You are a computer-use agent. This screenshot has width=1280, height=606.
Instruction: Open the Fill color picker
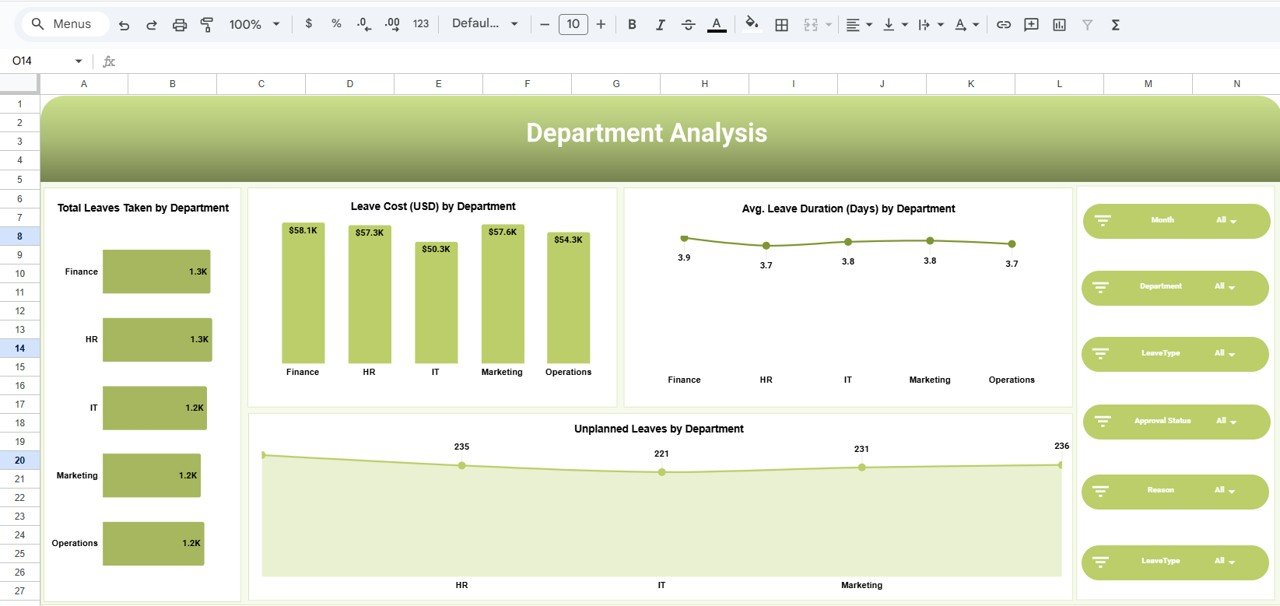(x=752, y=24)
